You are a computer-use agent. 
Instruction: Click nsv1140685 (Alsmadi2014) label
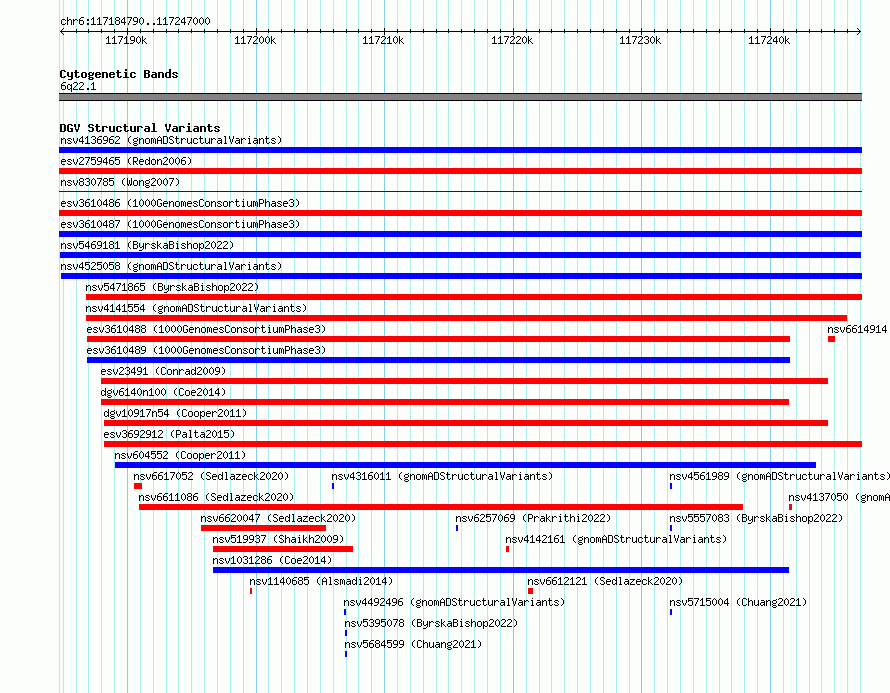(x=321, y=581)
